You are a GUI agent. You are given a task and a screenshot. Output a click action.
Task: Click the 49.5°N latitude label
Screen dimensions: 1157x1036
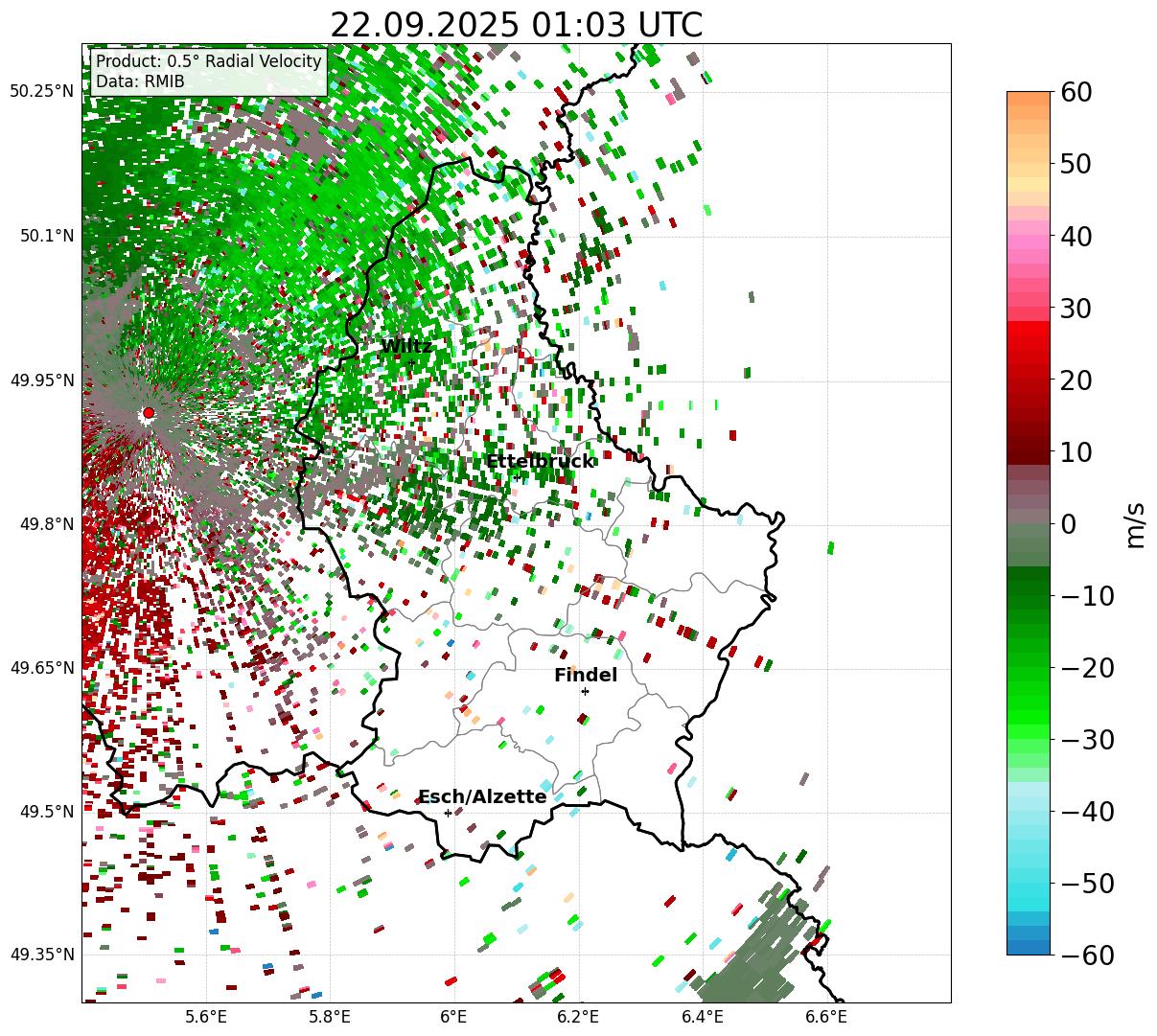[46, 812]
